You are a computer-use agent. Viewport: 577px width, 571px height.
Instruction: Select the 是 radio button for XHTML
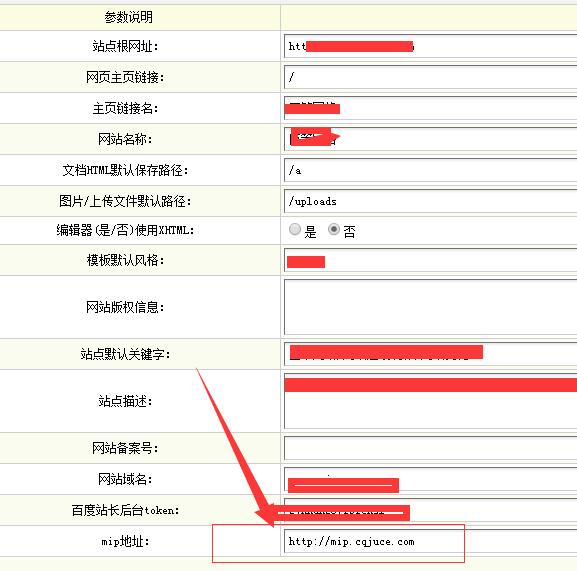[x=294, y=229]
